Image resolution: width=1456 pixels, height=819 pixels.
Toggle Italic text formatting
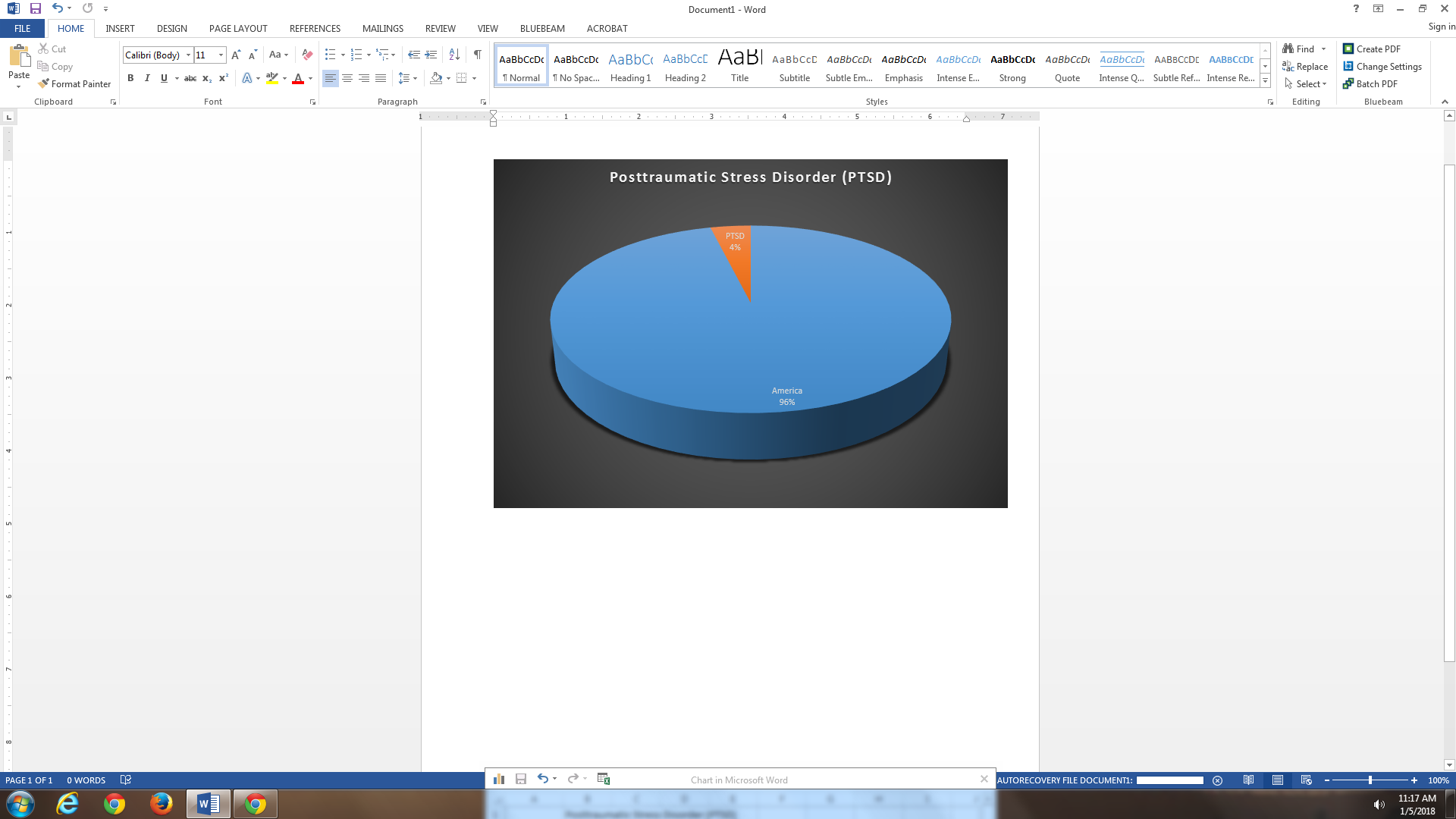(147, 78)
